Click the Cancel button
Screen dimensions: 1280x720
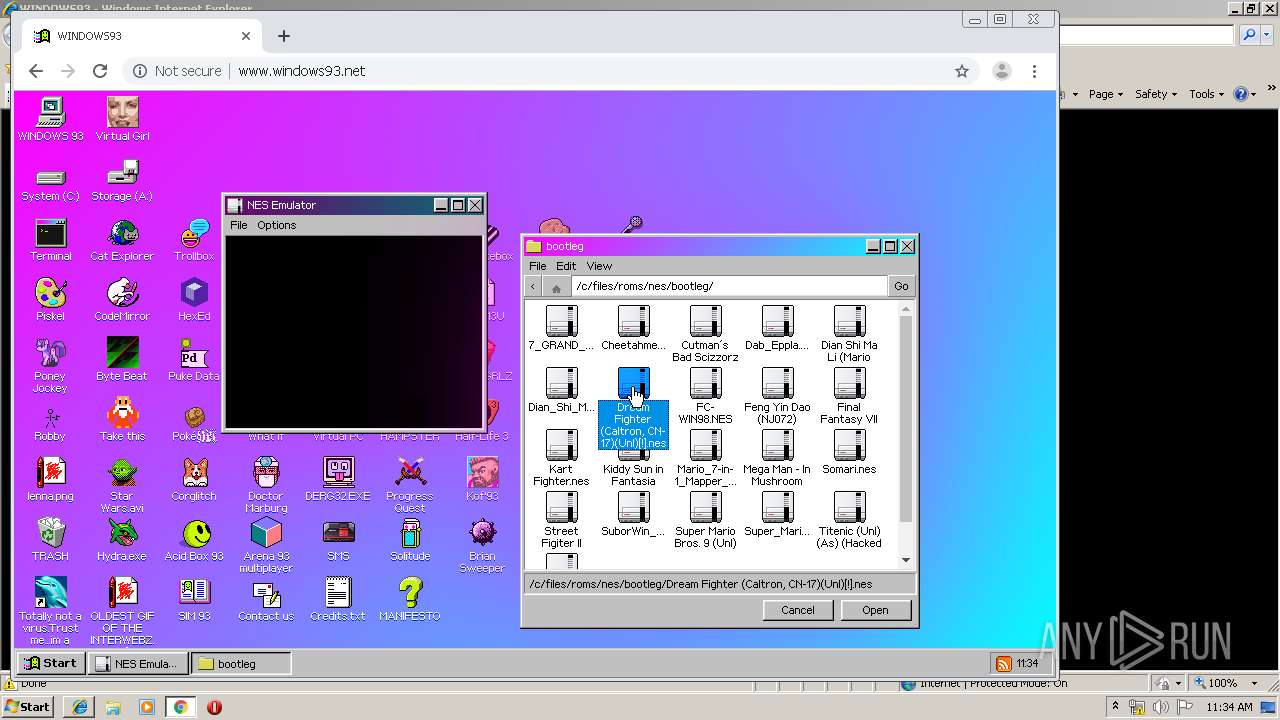pos(797,610)
